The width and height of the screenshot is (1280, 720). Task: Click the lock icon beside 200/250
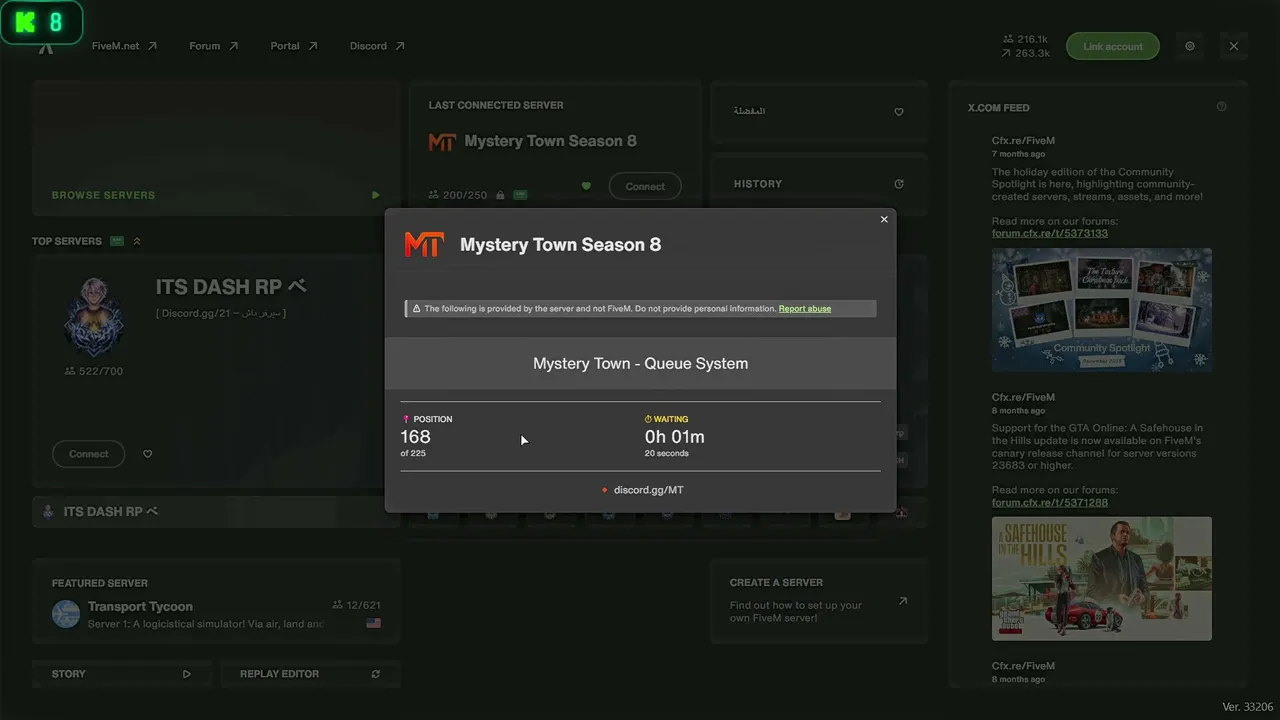click(x=500, y=195)
